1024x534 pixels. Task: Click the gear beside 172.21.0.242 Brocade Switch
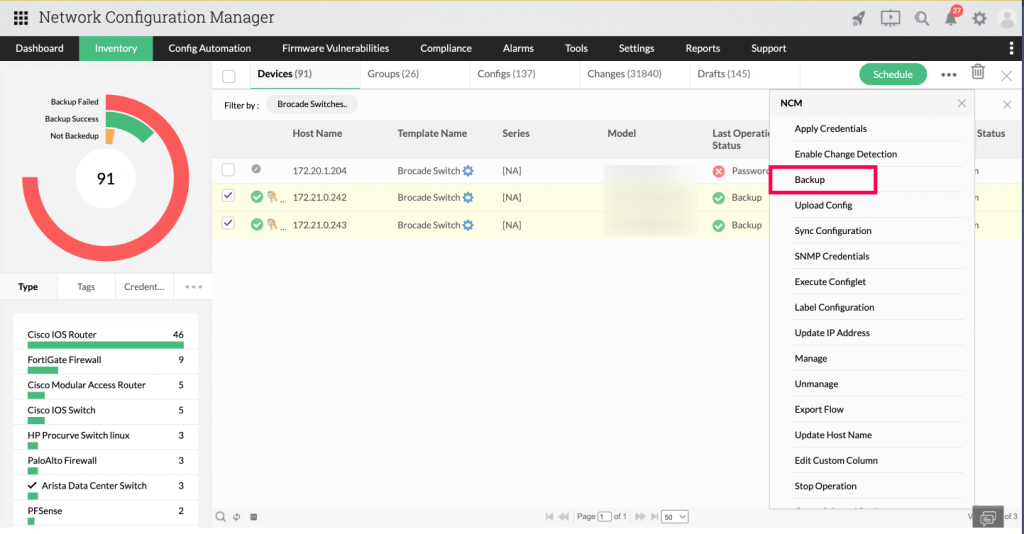(468, 197)
